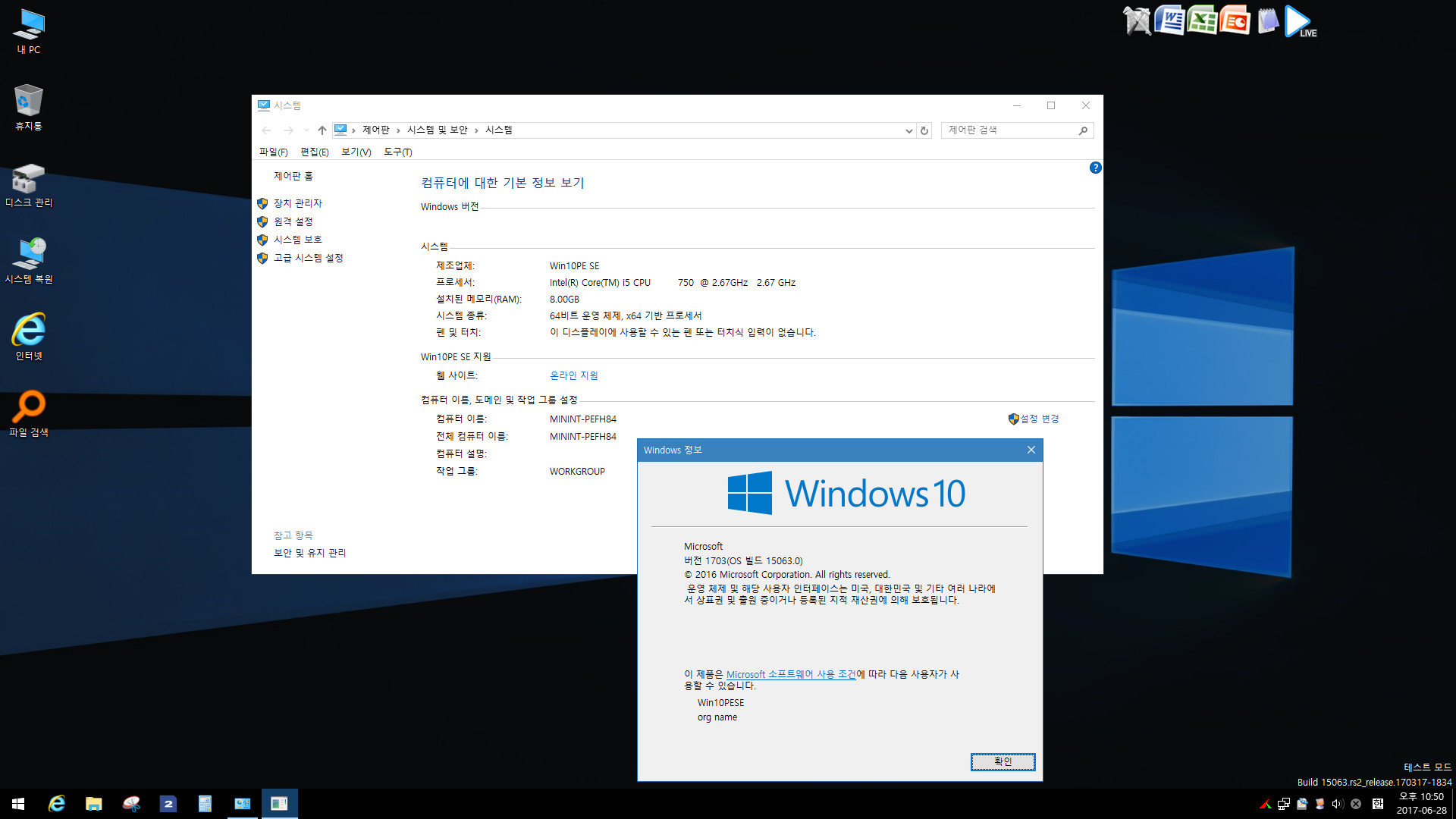Launch Word from the top dock
1456x819 pixels.
pos(1169,21)
